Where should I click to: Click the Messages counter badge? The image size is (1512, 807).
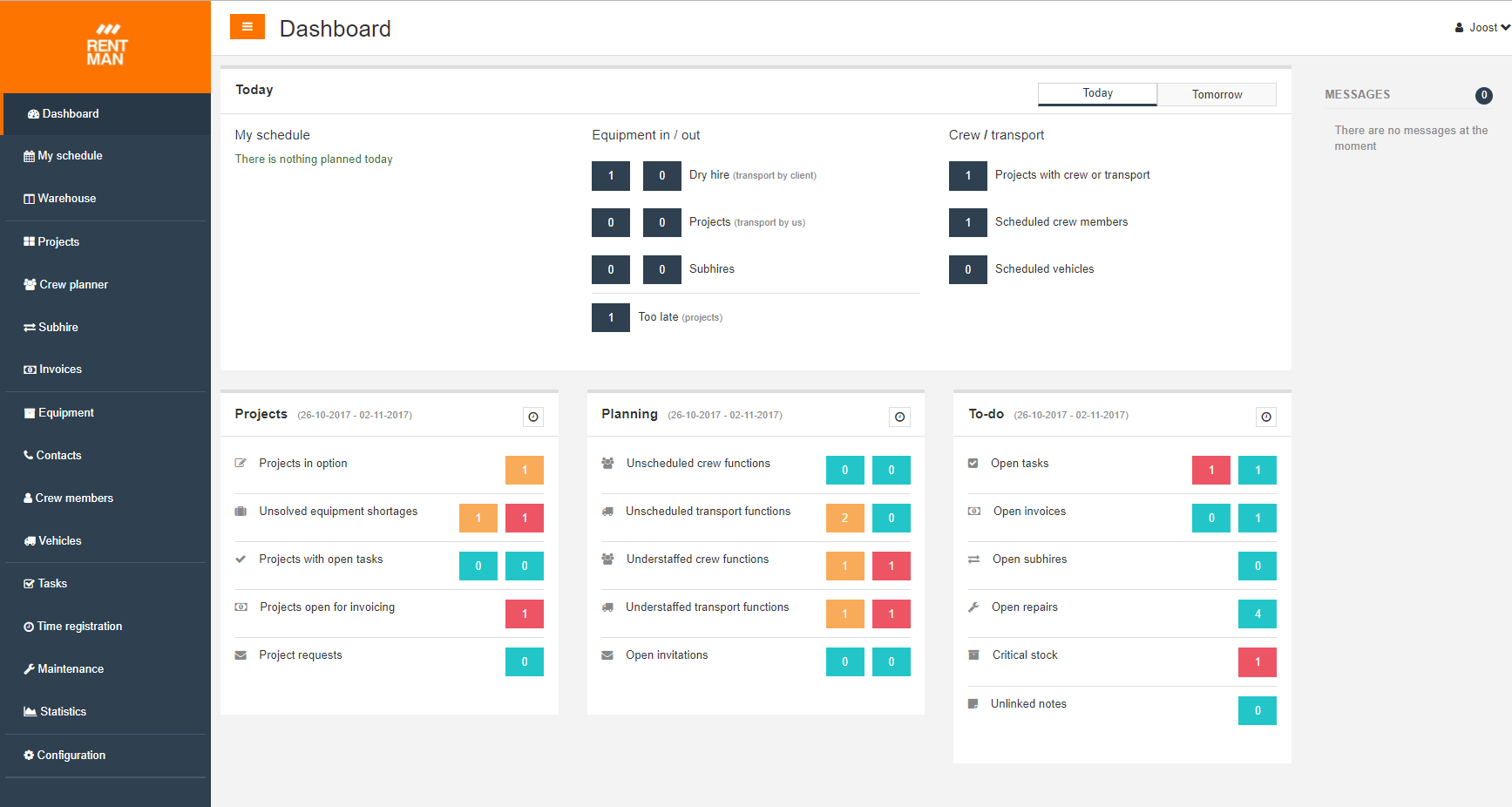tap(1484, 96)
